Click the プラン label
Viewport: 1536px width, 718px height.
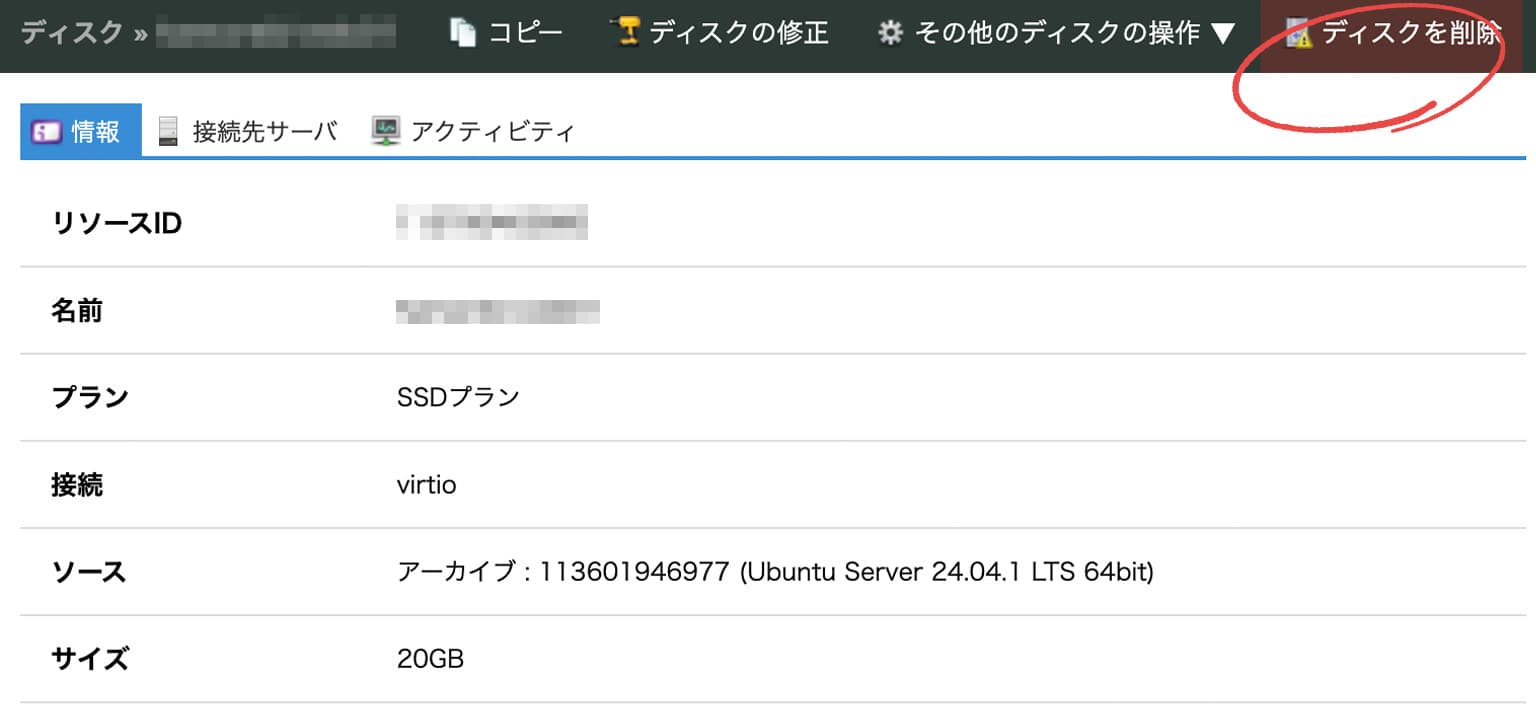(90, 397)
